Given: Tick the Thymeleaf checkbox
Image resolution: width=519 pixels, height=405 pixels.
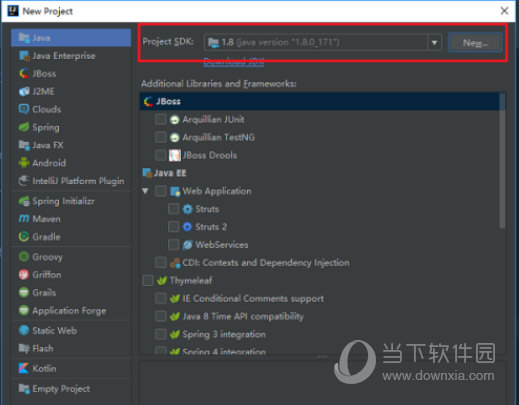Looking at the screenshot, I should point(148,281).
